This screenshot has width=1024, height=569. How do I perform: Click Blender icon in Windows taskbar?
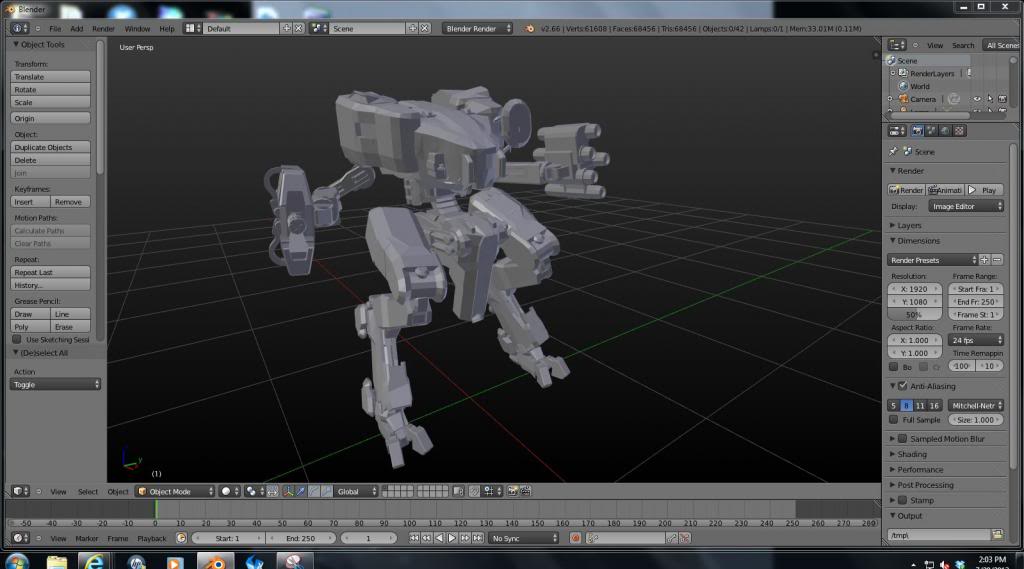pos(214,561)
